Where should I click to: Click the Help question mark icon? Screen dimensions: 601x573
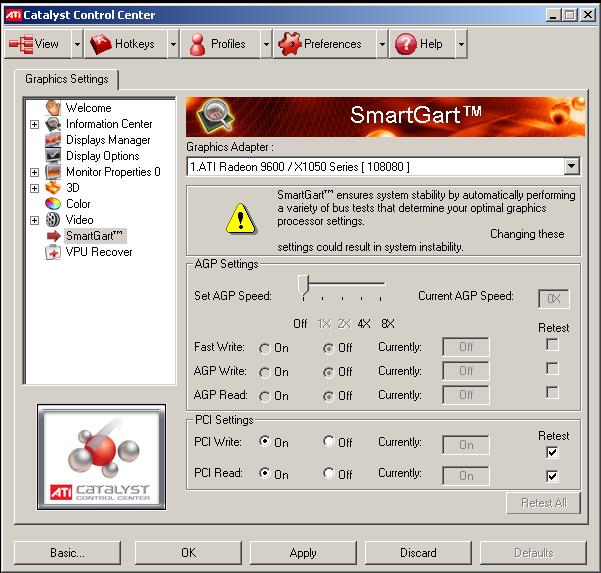[x=406, y=44]
